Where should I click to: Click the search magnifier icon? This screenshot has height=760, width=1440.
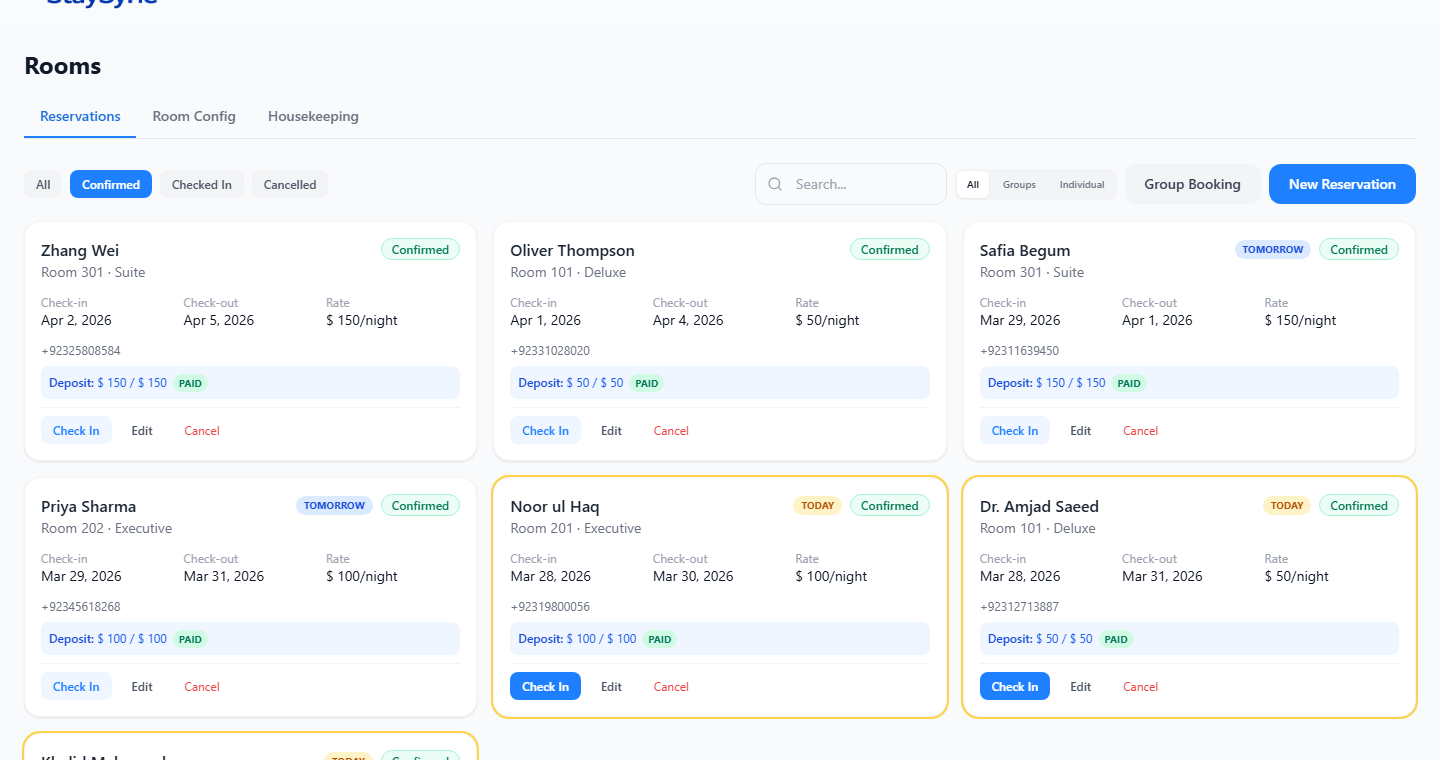pyautogui.click(x=775, y=184)
